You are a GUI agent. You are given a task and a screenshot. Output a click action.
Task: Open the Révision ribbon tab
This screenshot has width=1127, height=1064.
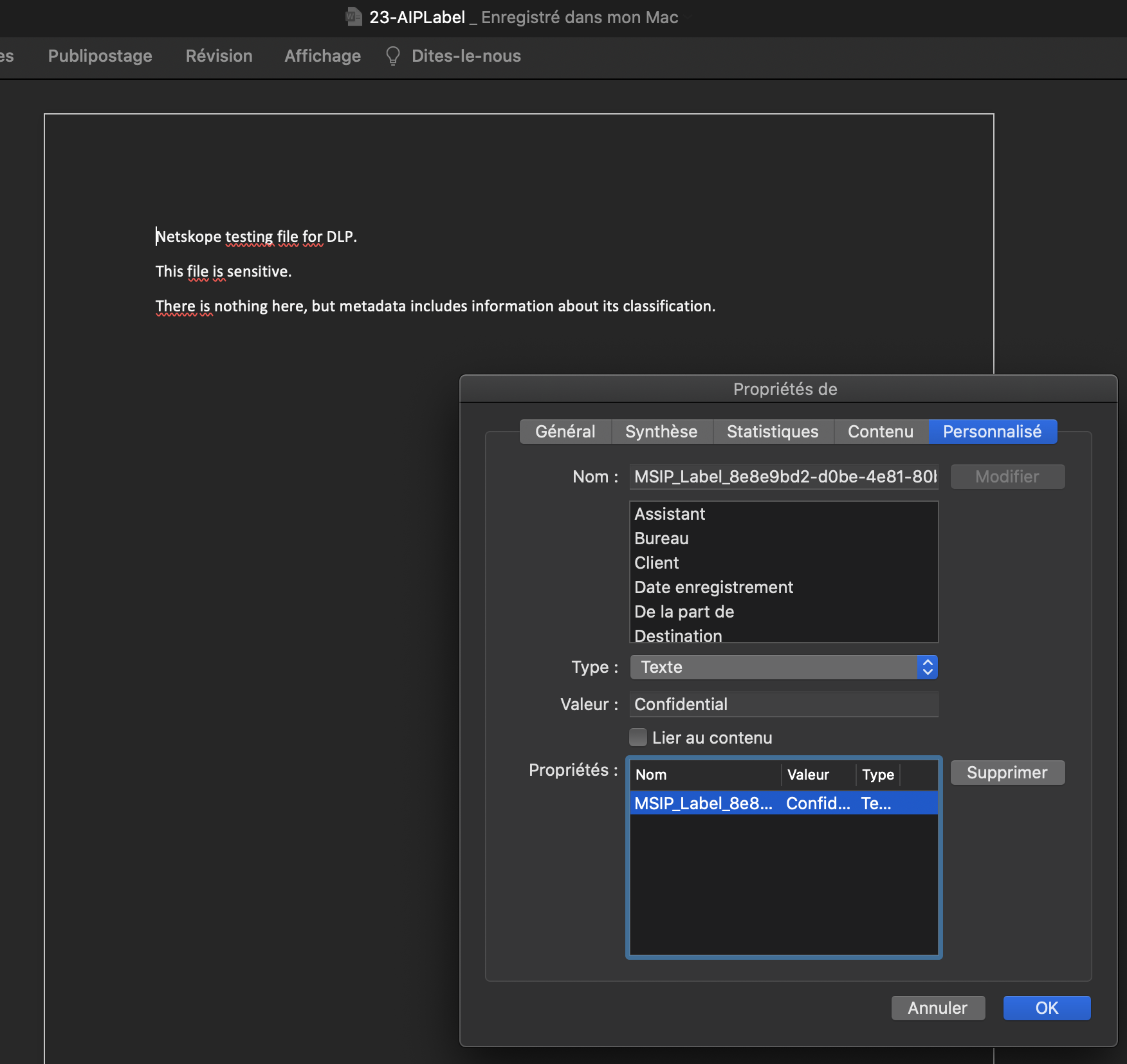coord(219,56)
